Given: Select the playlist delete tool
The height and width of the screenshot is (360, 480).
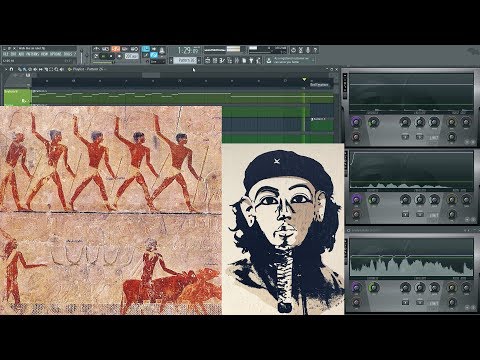Looking at the screenshot, I should click(30, 69).
